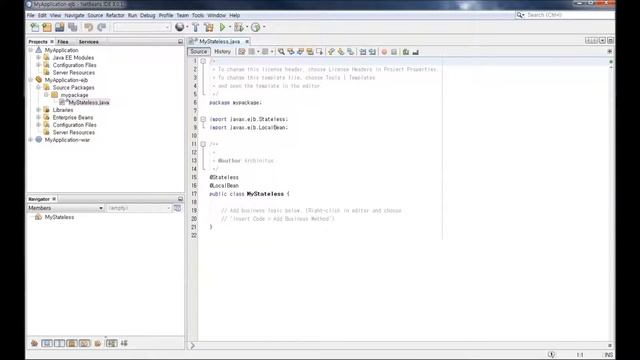Select the Source view button
This screenshot has width=640, height=360.
pos(198,52)
